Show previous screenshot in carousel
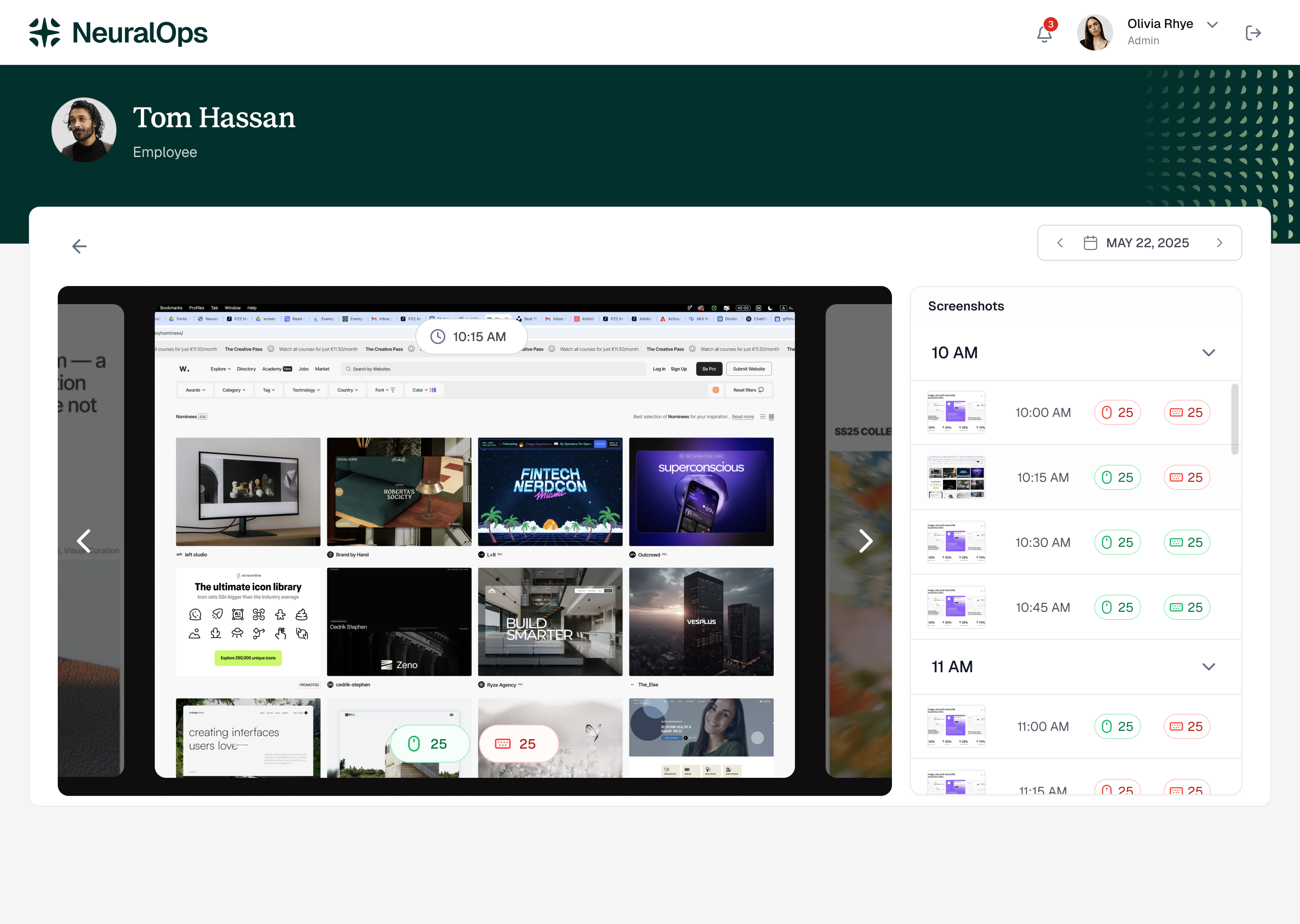1300x924 pixels. pos(84,541)
